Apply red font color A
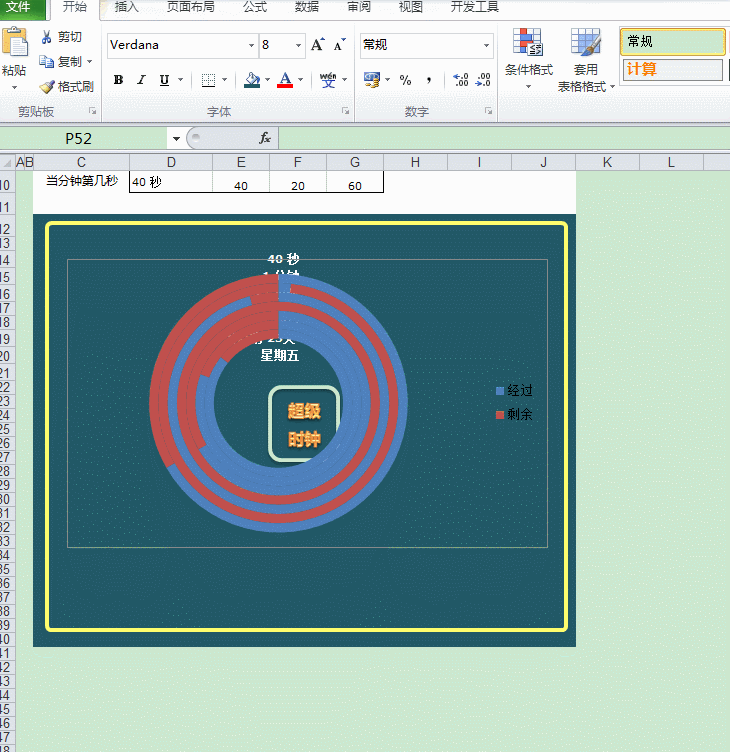The height and width of the screenshot is (752, 730). 285,80
